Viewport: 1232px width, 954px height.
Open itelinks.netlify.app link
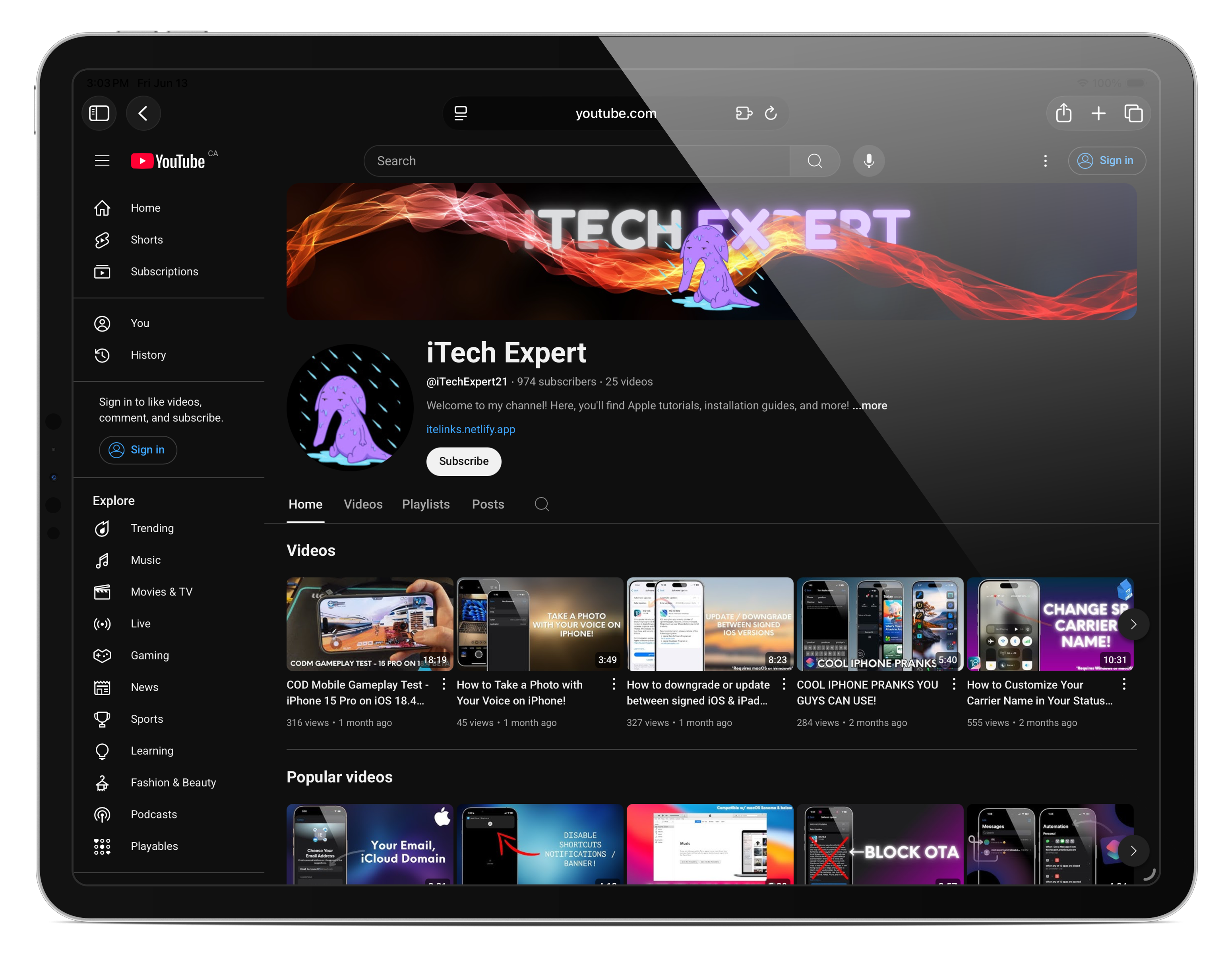471,429
